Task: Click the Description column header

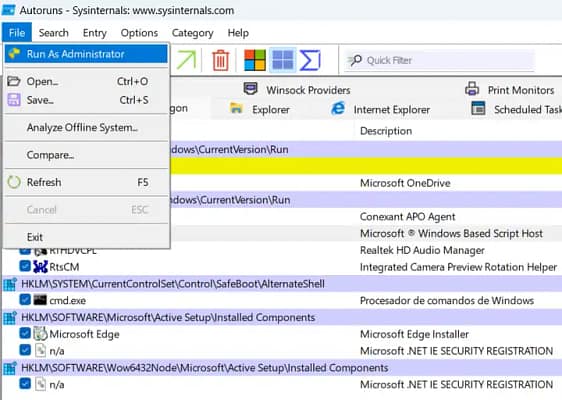Action: coord(386,131)
